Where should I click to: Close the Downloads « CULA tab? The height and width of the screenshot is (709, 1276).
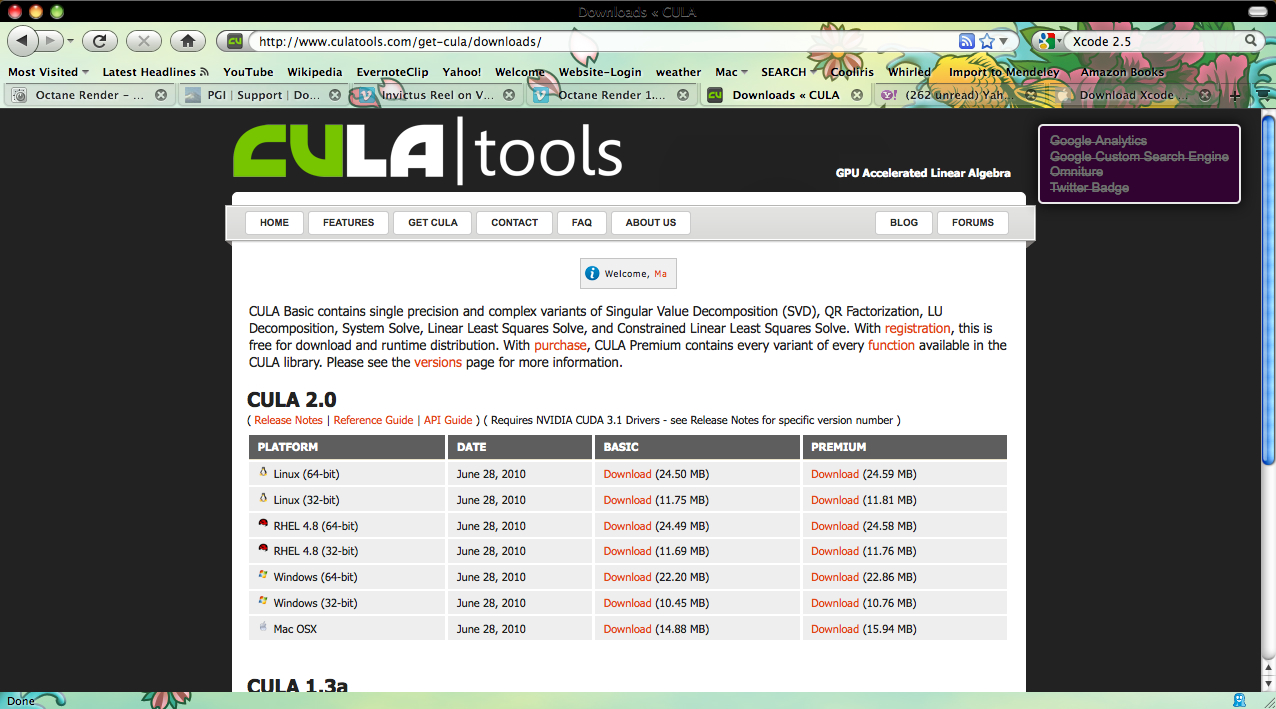click(x=857, y=95)
